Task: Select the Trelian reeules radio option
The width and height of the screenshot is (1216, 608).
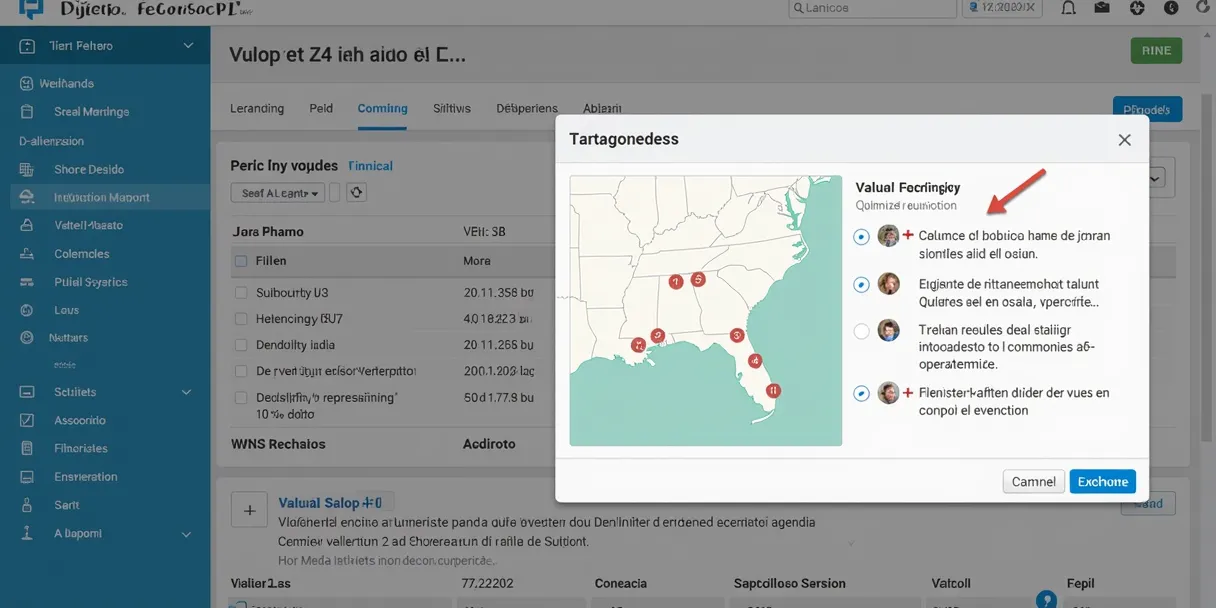Action: pyautogui.click(x=861, y=331)
